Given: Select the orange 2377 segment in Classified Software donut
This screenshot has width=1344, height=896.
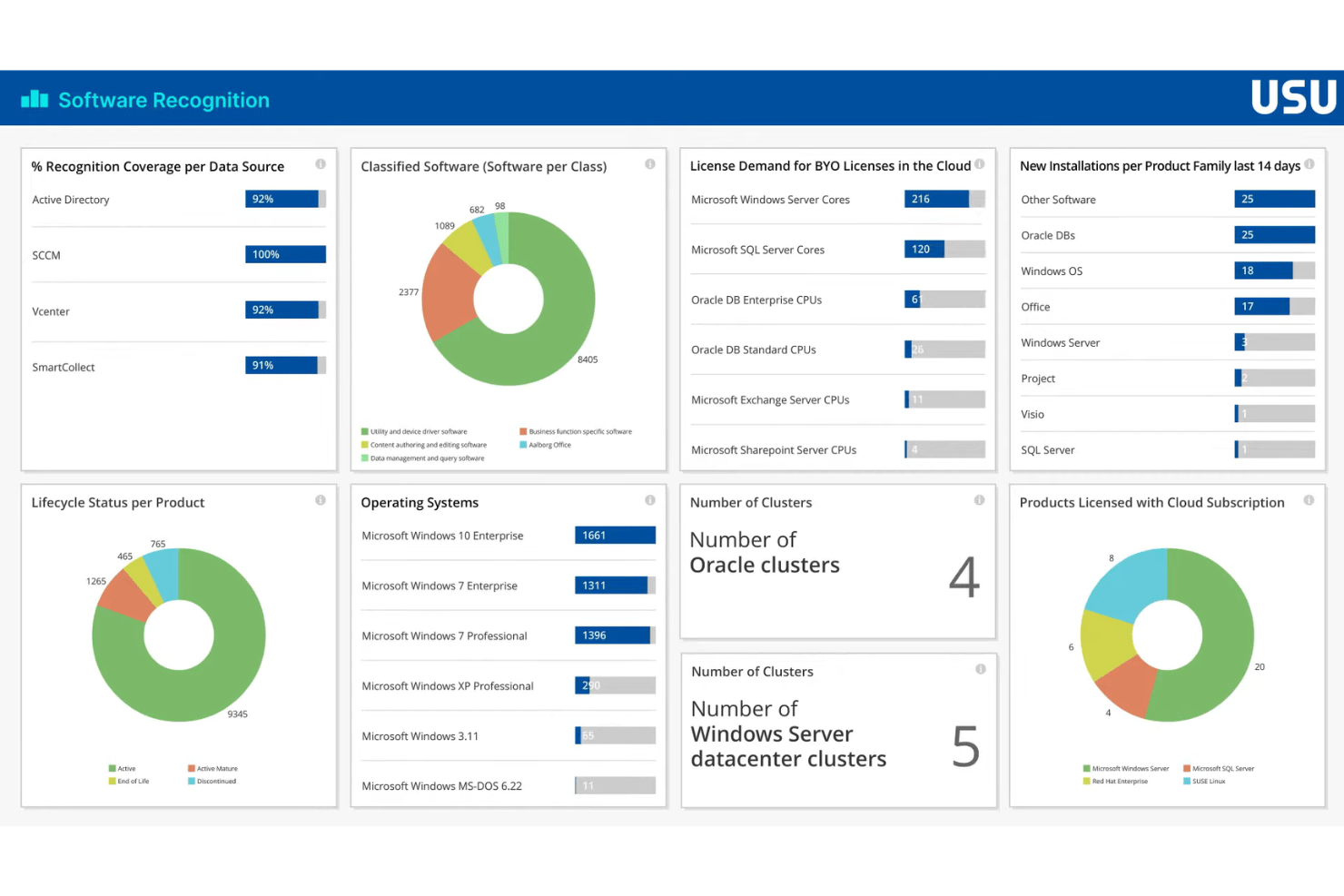Looking at the screenshot, I should 449,295.
